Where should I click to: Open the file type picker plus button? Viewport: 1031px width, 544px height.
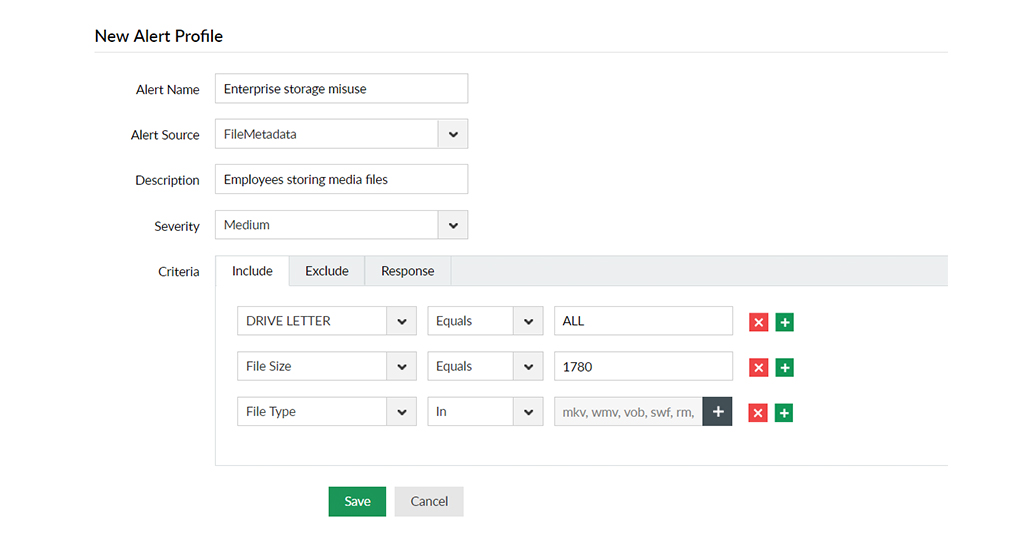pyautogui.click(x=717, y=412)
